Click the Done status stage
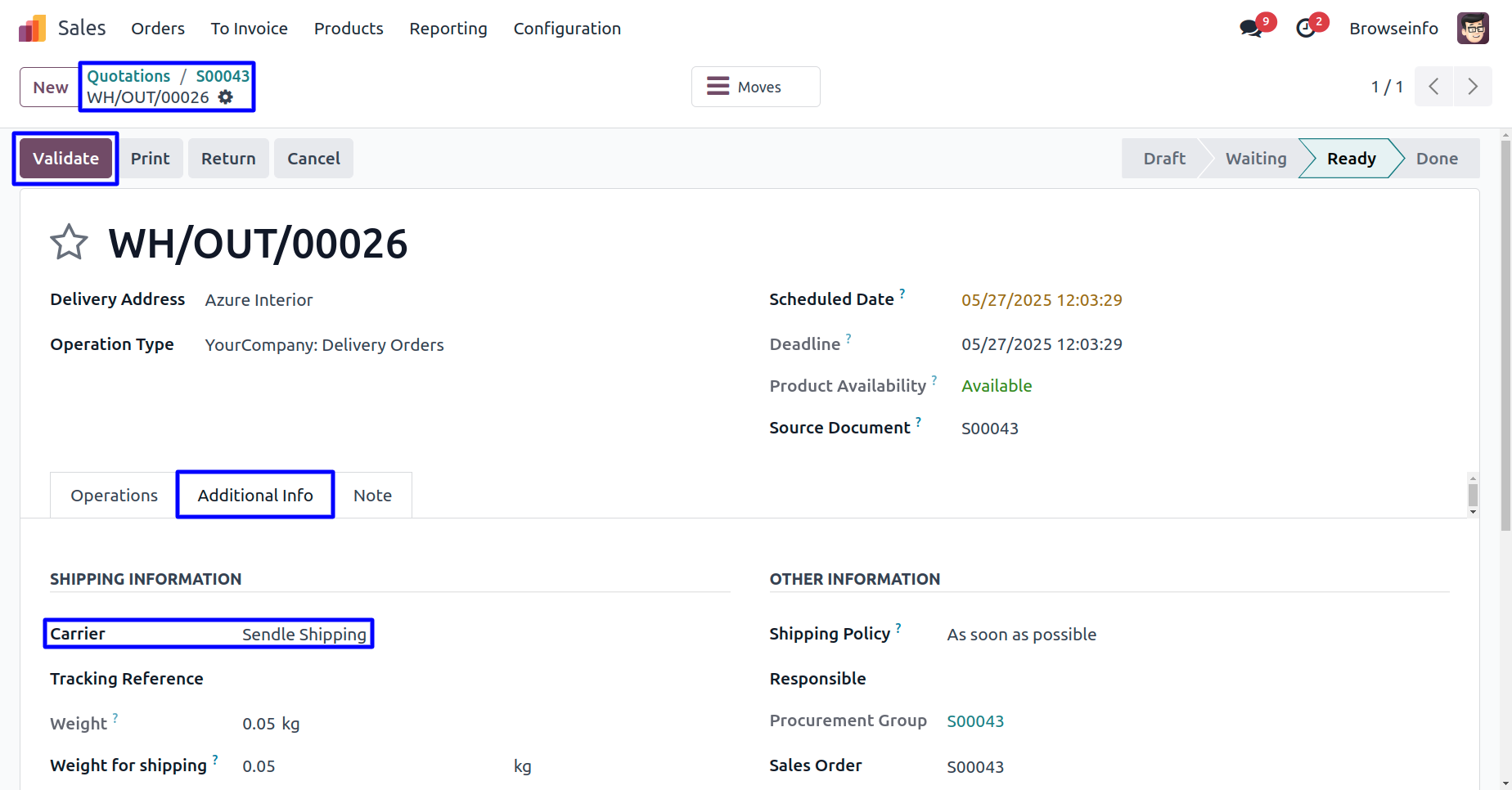Image resolution: width=1512 pixels, height=790 pixels. (x=1437, y=159)
